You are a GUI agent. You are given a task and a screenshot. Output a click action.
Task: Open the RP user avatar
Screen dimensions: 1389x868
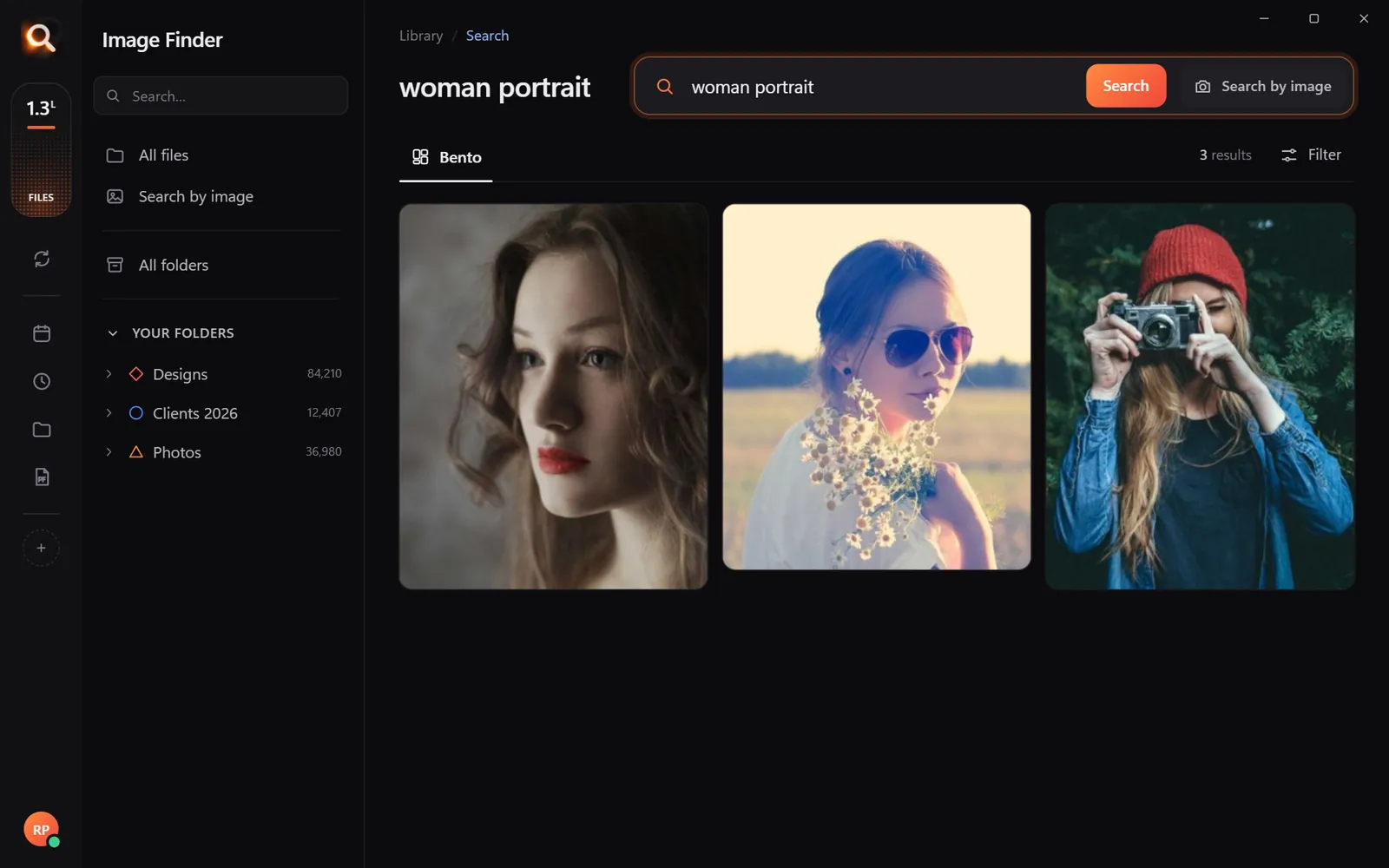[x=41, y=830]
